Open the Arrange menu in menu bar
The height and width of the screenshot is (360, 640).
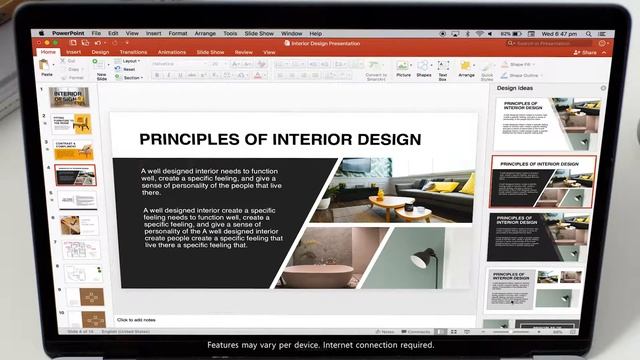(x=205, y=33)
